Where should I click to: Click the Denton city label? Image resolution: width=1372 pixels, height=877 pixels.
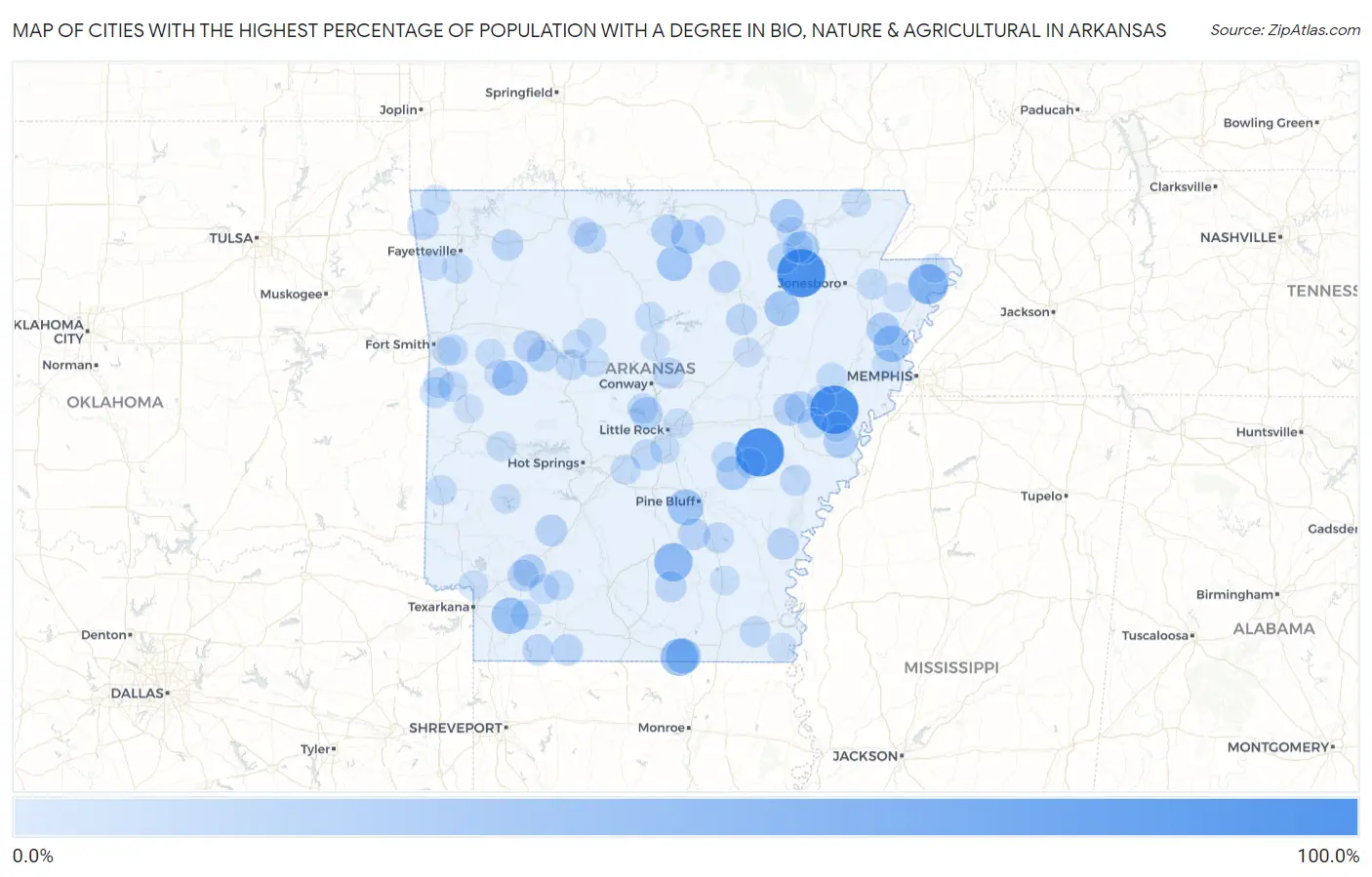103,635
